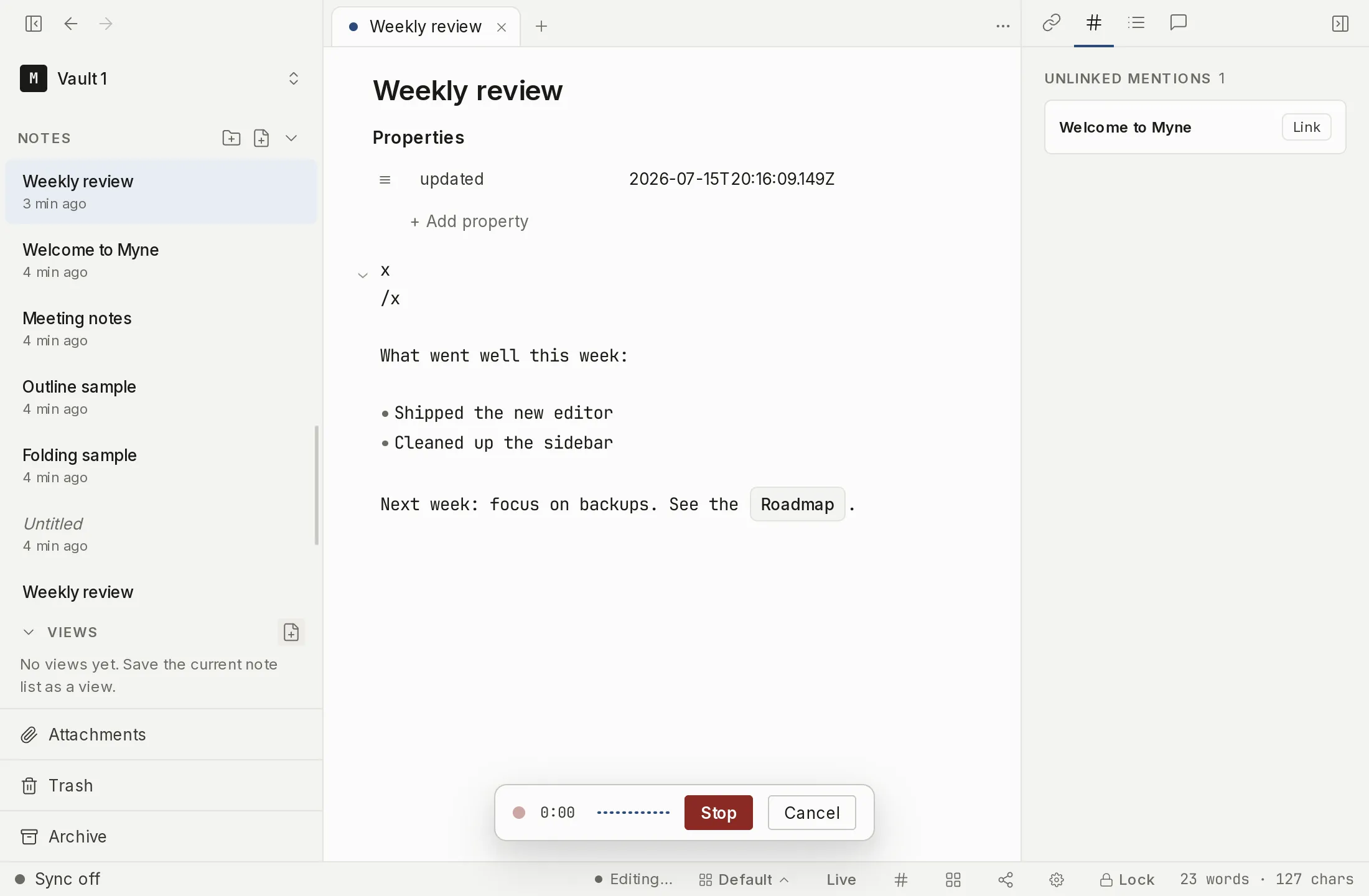Save current note list as view
Image resolution: width=1369 pixels, height=896 pixels.
(291, 632)
